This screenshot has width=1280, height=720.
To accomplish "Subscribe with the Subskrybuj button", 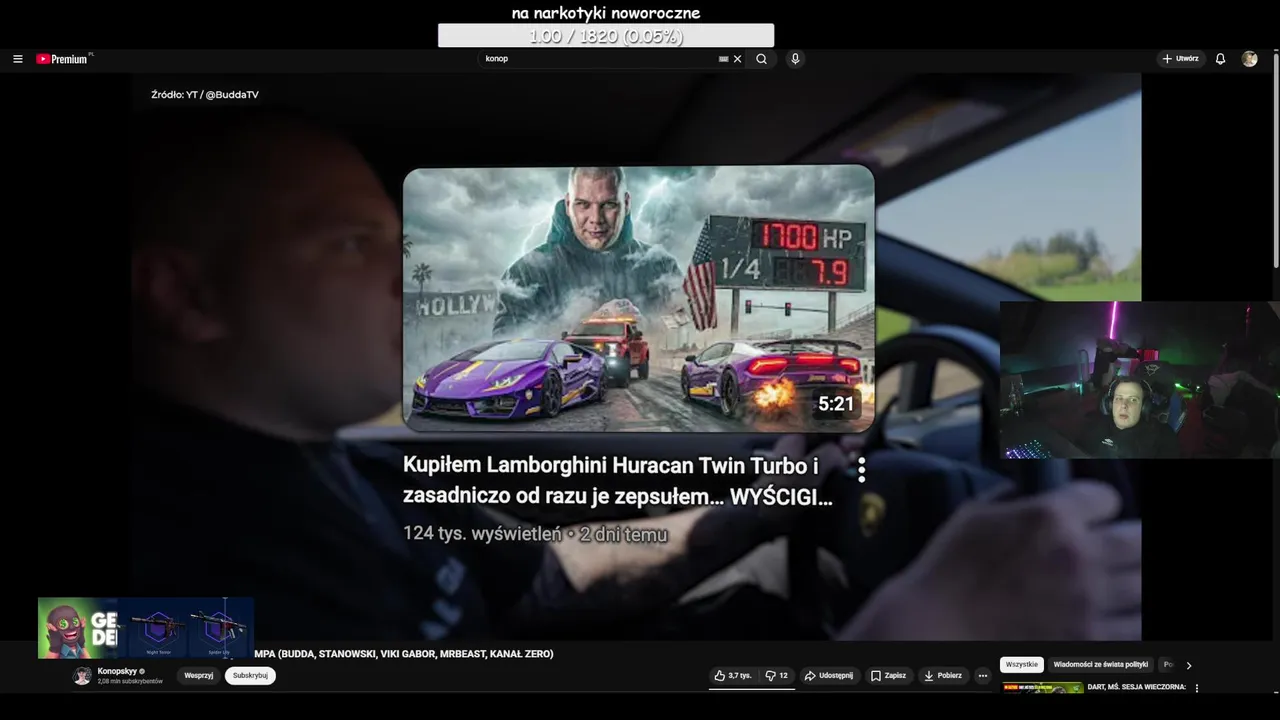I will click(250, 676).
